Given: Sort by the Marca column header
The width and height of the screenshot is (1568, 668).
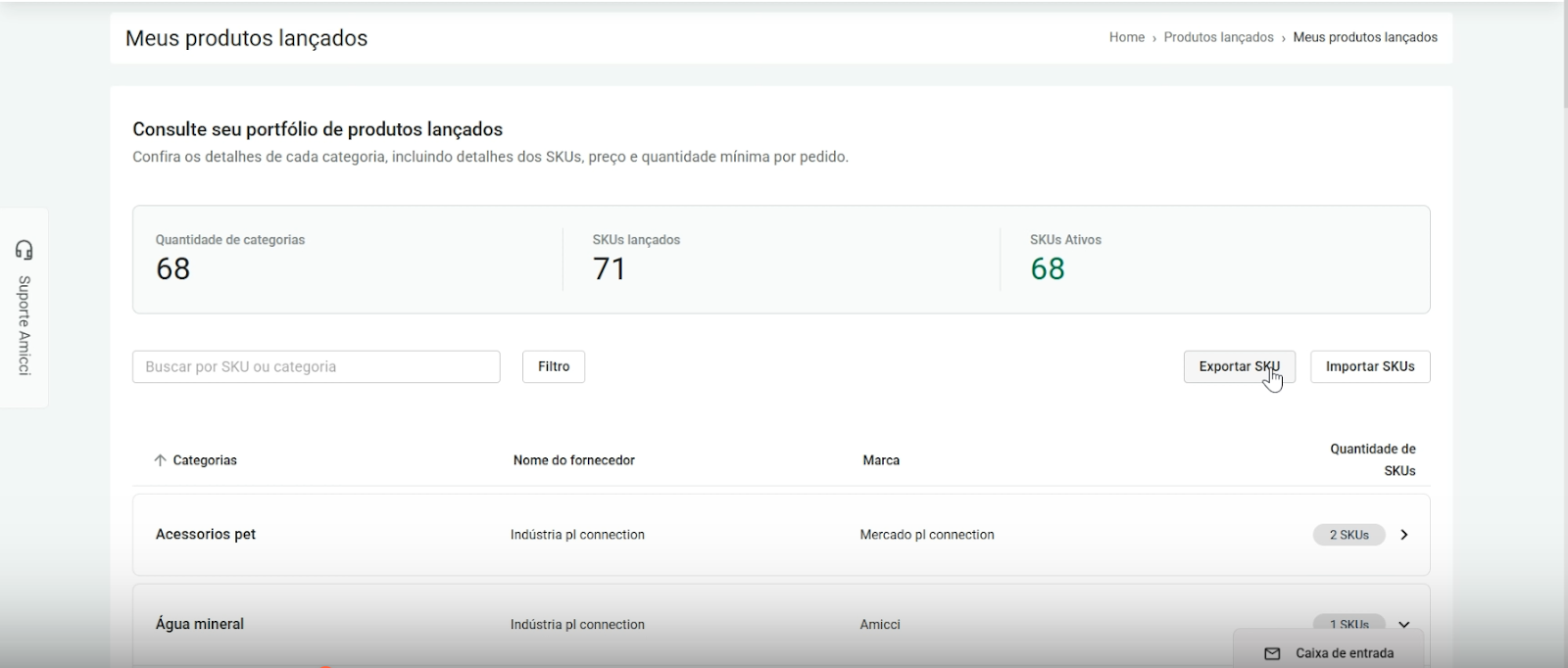Looking at the screenshot, I should (880, 460).
